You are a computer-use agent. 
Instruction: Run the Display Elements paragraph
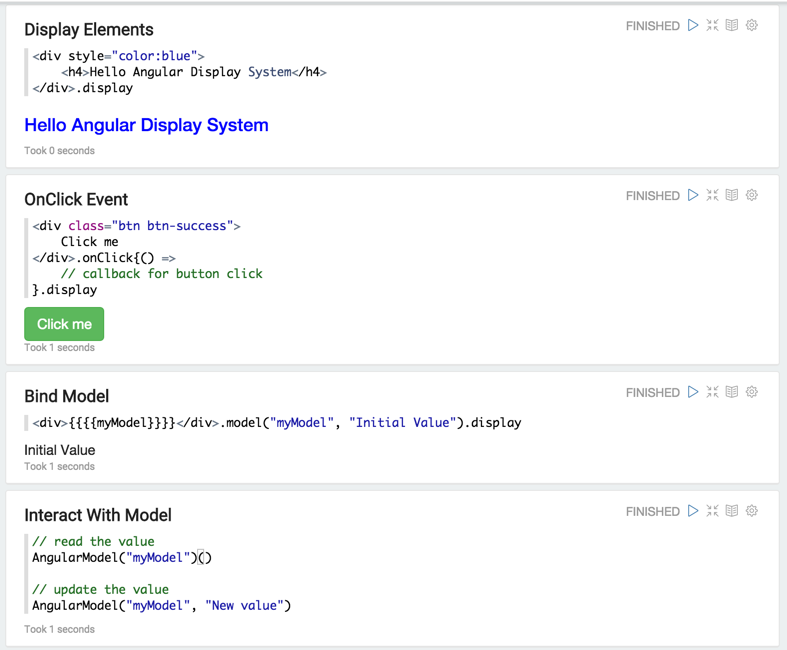tap(693, 25)
